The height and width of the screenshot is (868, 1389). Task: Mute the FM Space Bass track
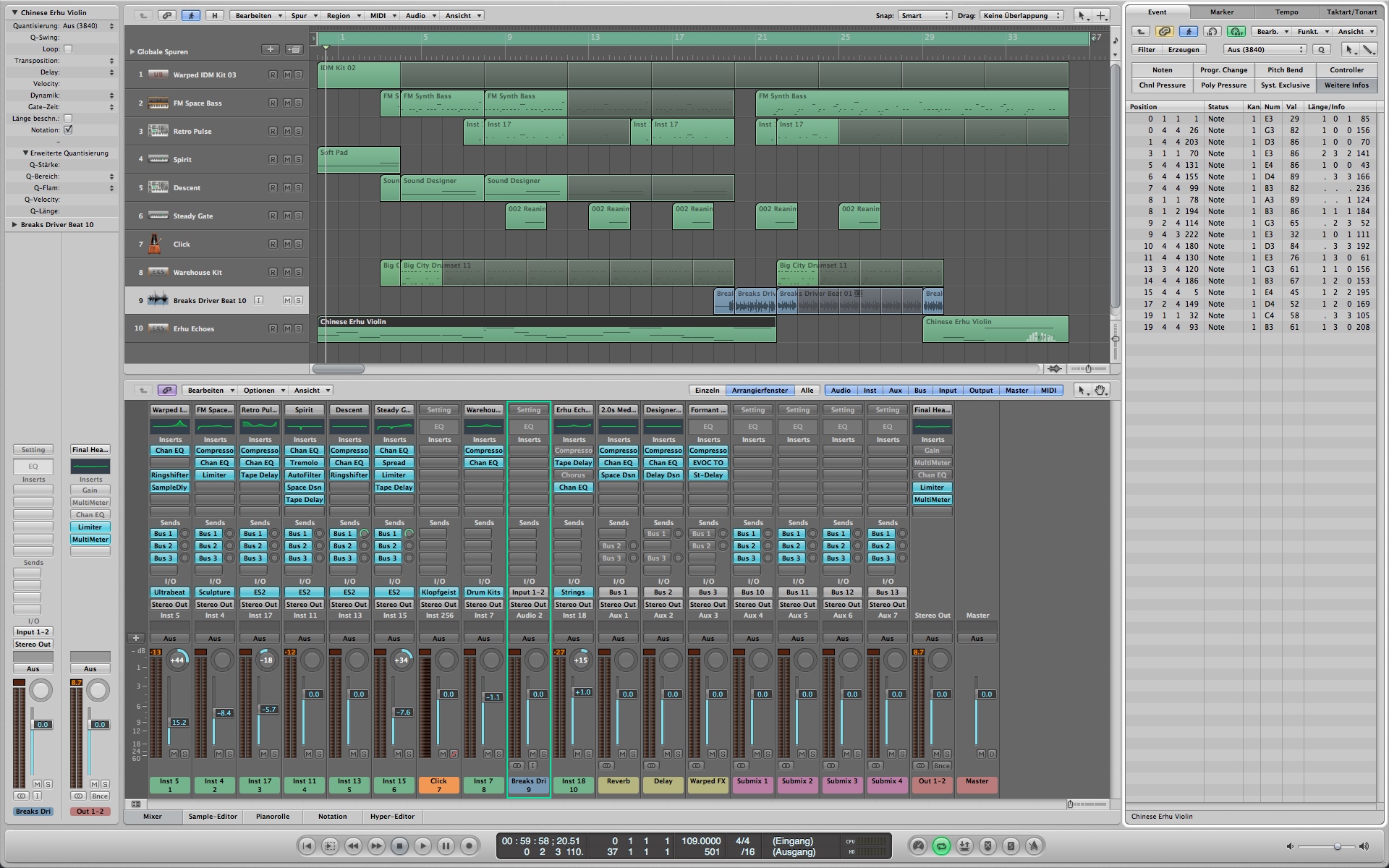[287, 103]
